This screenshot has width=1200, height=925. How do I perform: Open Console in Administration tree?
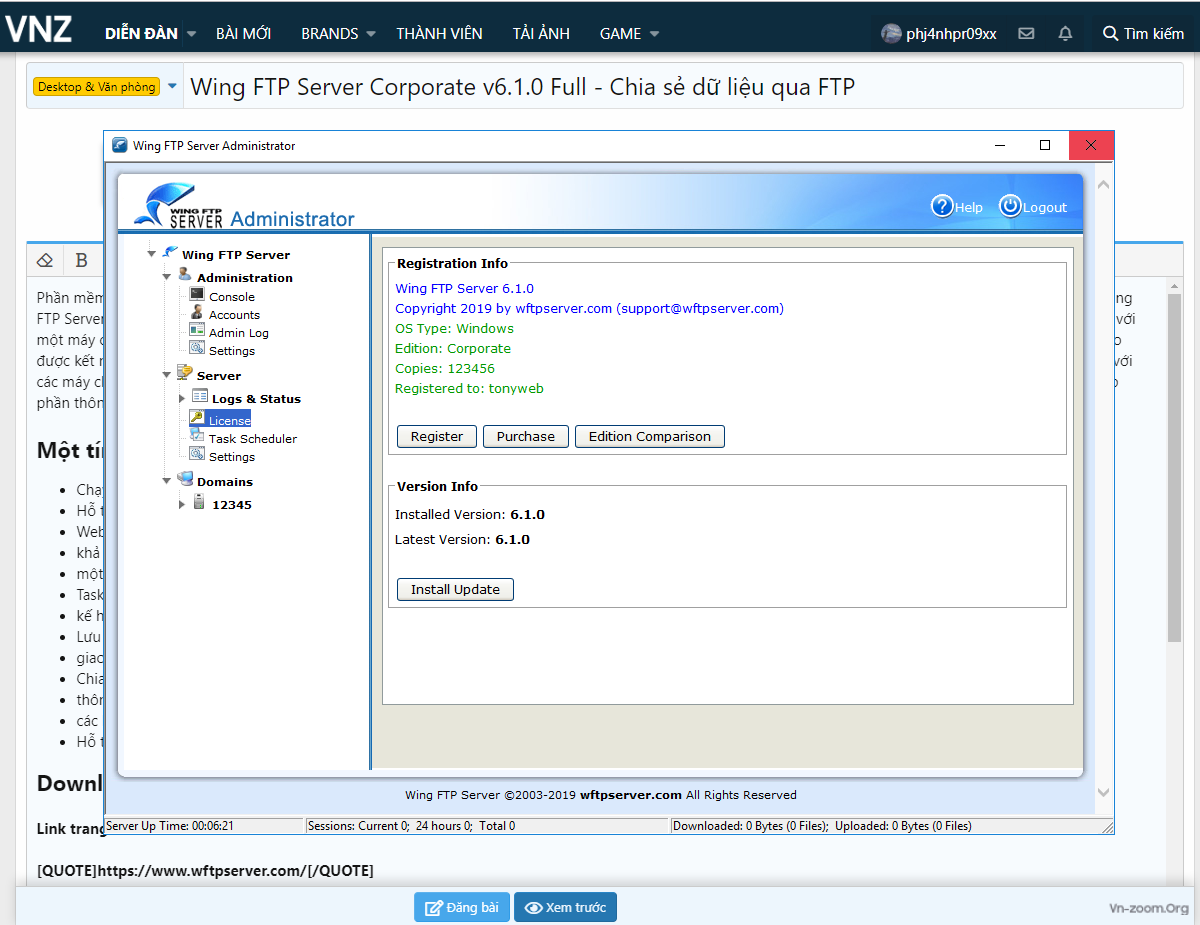(232, 296)
